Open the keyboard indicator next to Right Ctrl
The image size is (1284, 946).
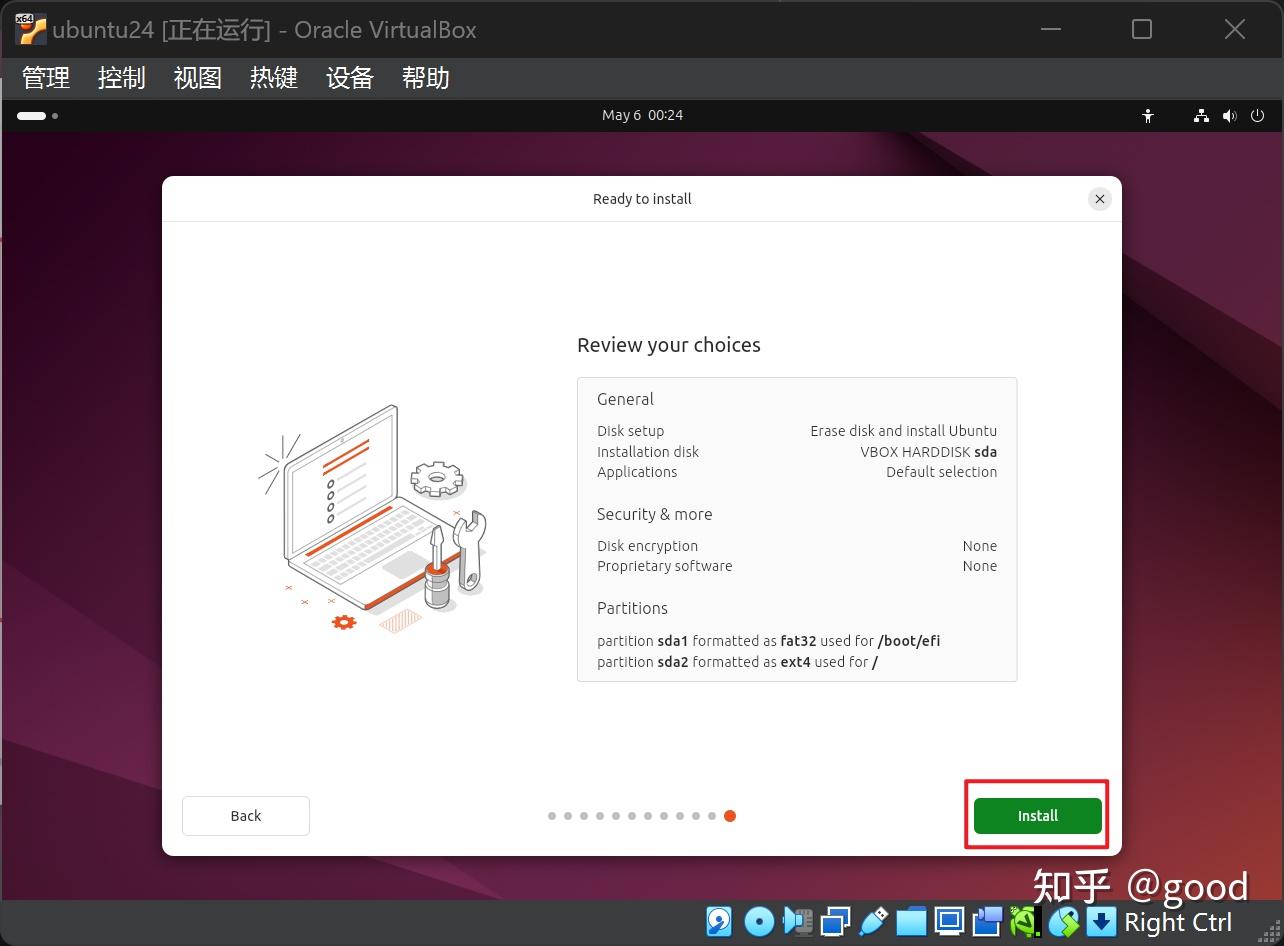click(1100, 921)
